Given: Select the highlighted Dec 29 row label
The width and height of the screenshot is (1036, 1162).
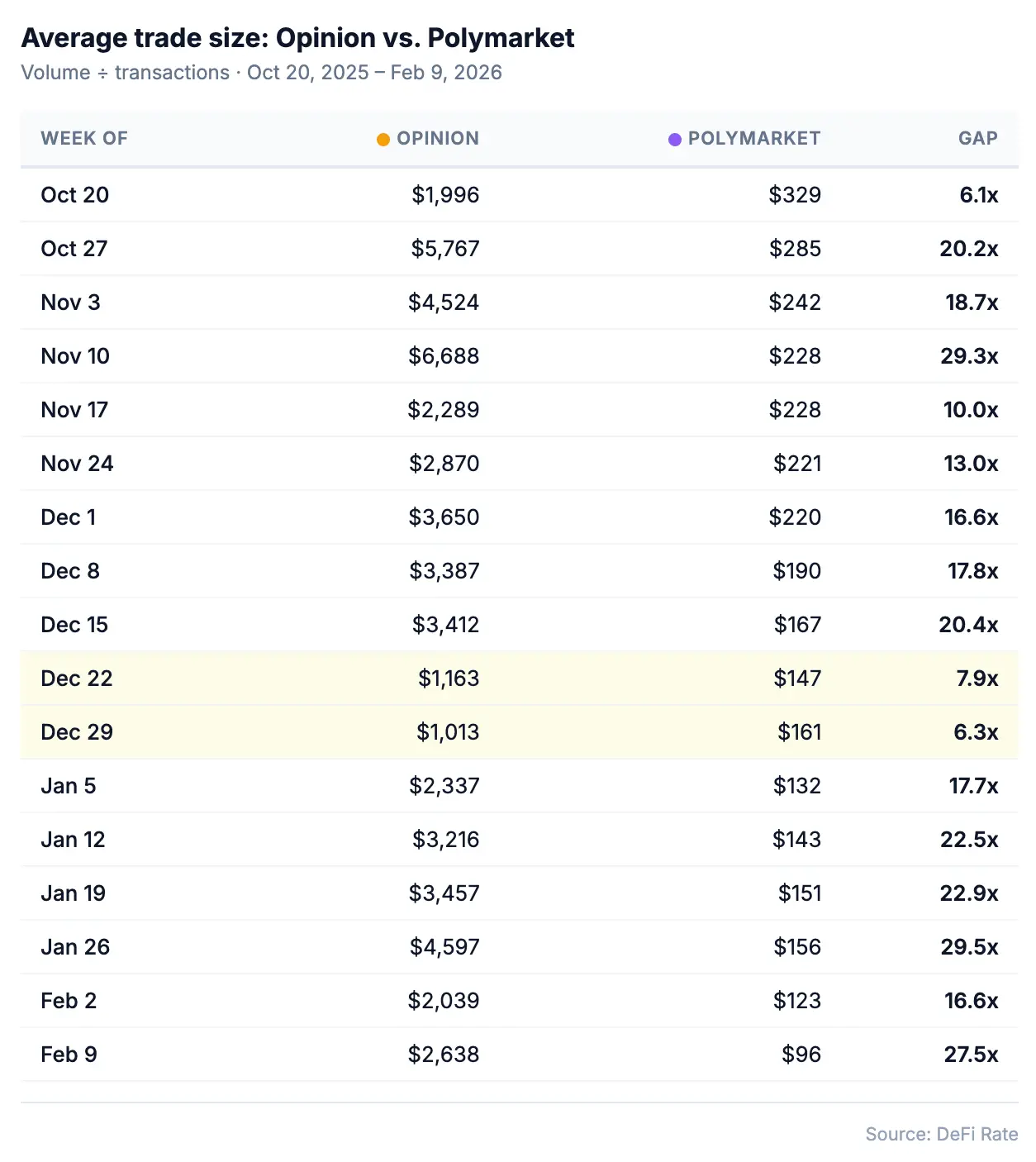Looking at the screenshot, I should point(77,732).
